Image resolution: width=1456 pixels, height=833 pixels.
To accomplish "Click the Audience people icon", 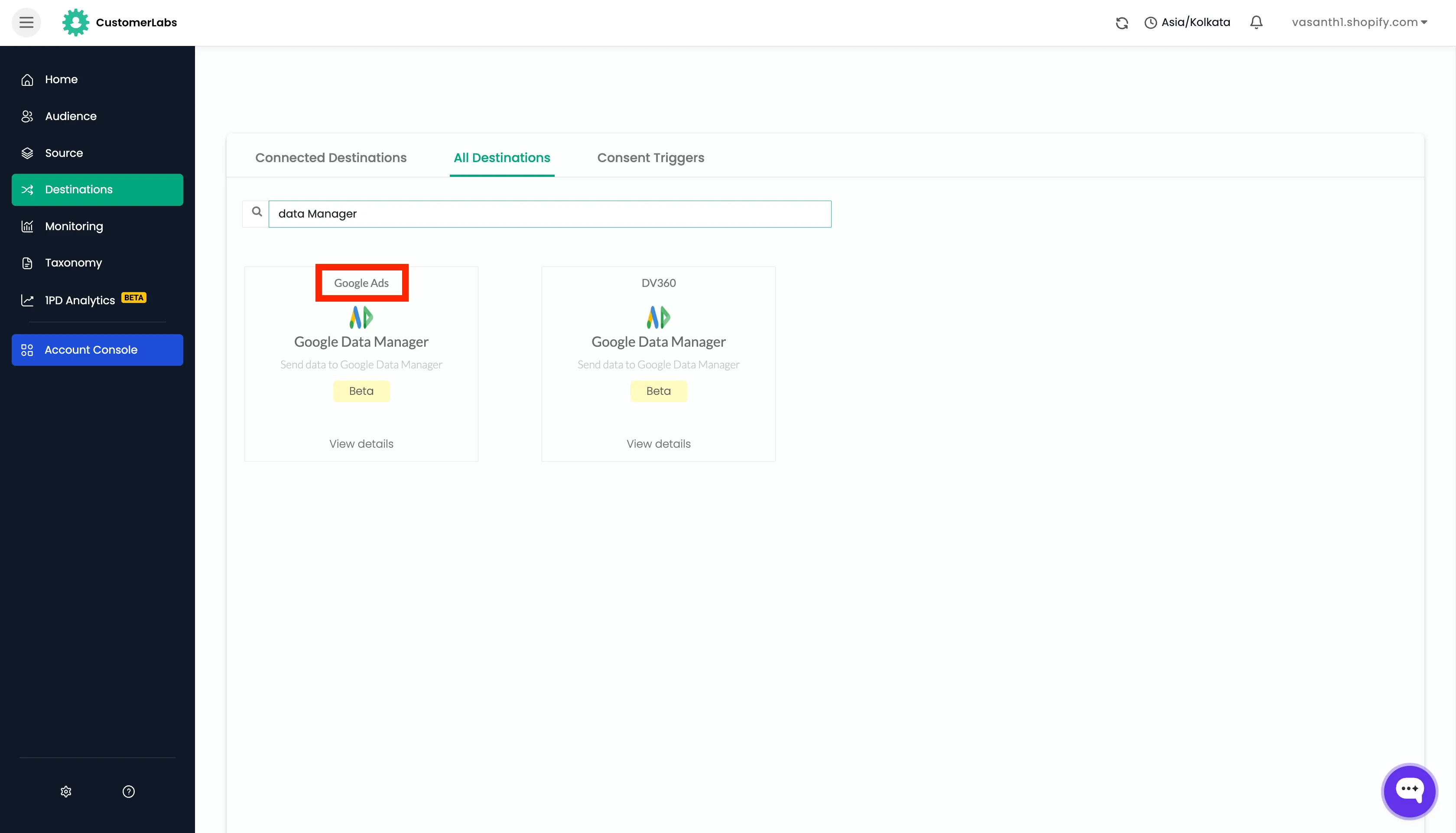I will tap(27, 117).
